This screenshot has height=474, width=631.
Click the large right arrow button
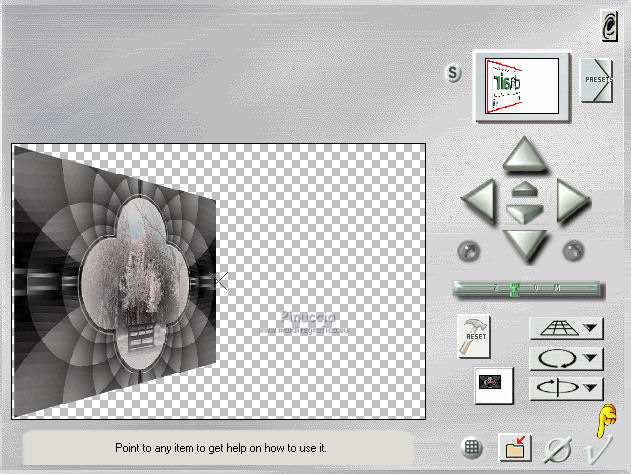(x=573, y=201)
